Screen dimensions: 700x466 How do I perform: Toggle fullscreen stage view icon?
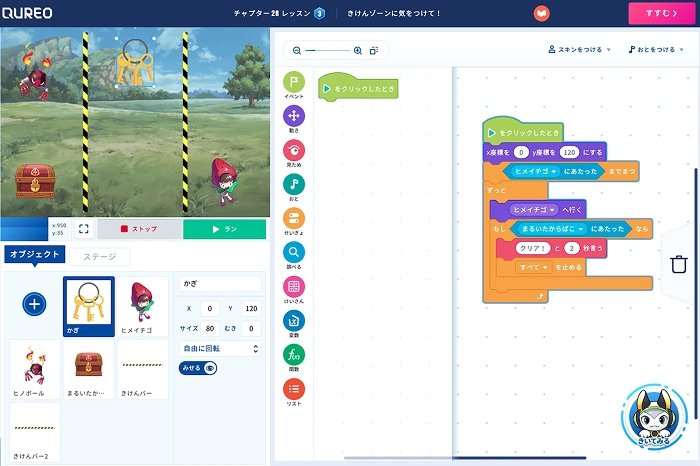(84, 229)
